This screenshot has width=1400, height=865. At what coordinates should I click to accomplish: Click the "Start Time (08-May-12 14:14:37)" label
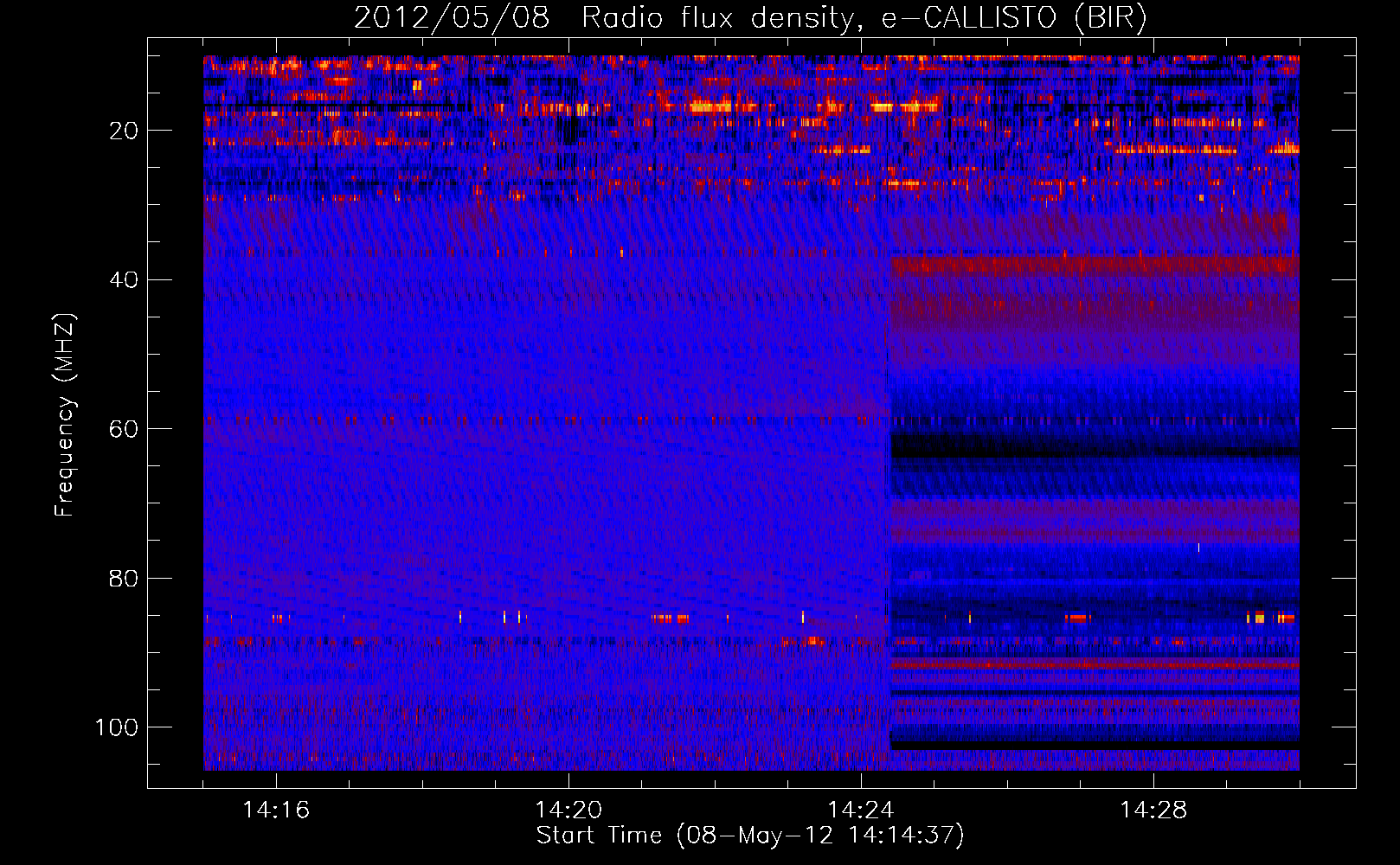coord(750,836)
